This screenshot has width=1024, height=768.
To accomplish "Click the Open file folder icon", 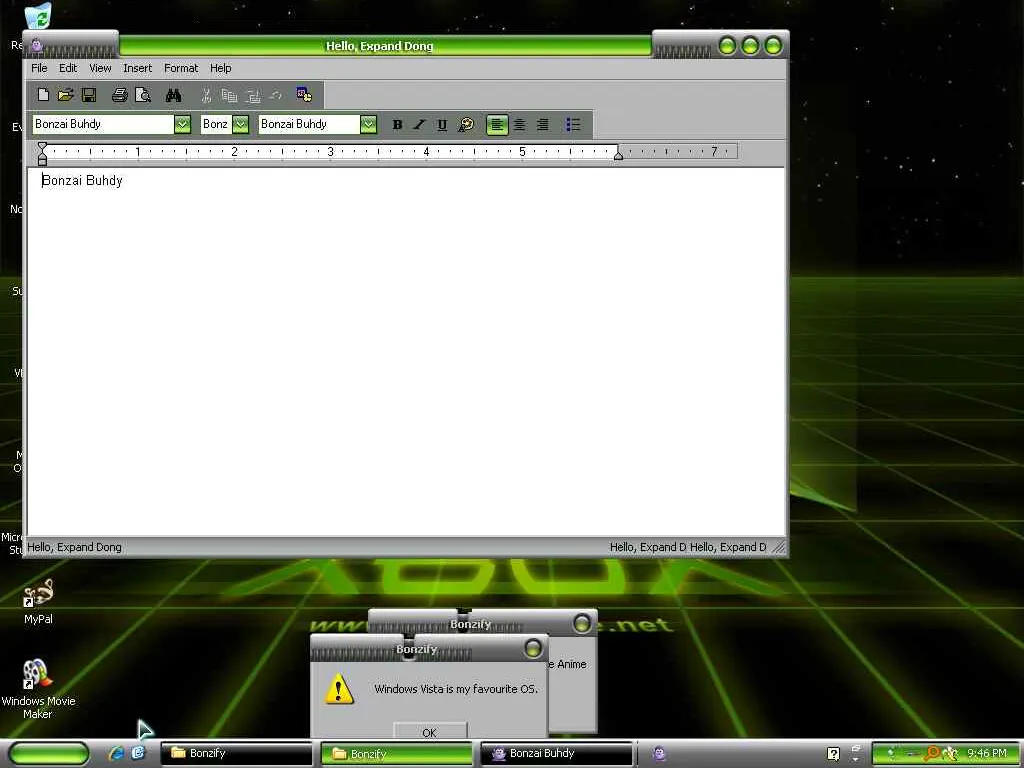I will pos(65,95).
